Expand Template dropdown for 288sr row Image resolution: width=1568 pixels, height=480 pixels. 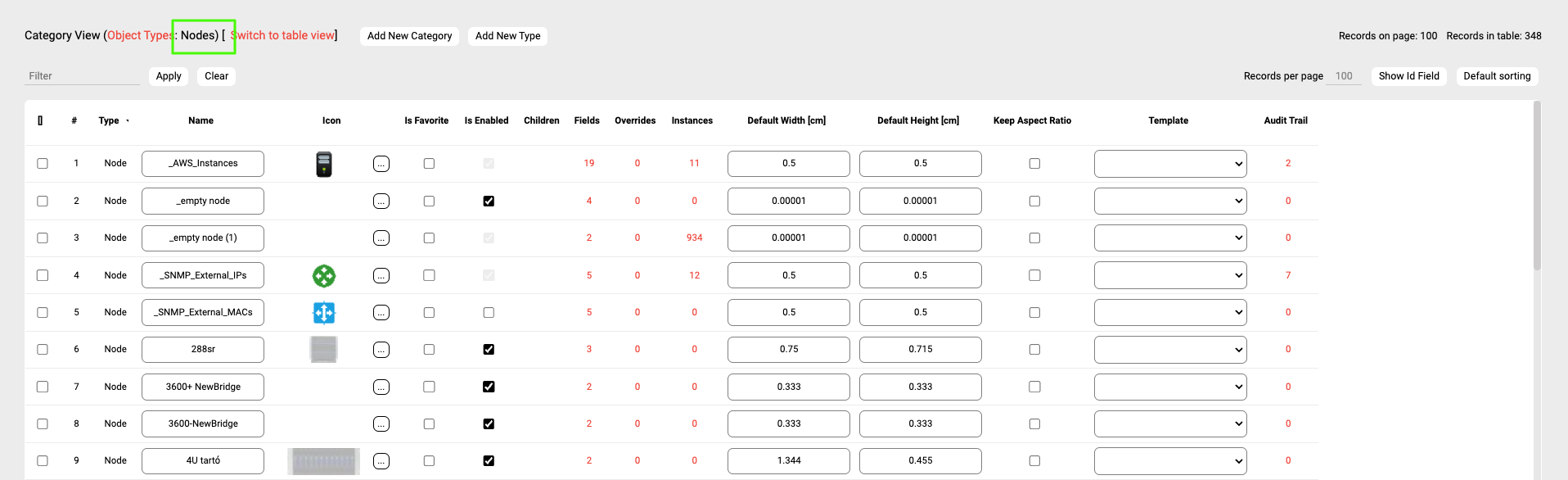pyautogui.click(x=1170, y=350)
